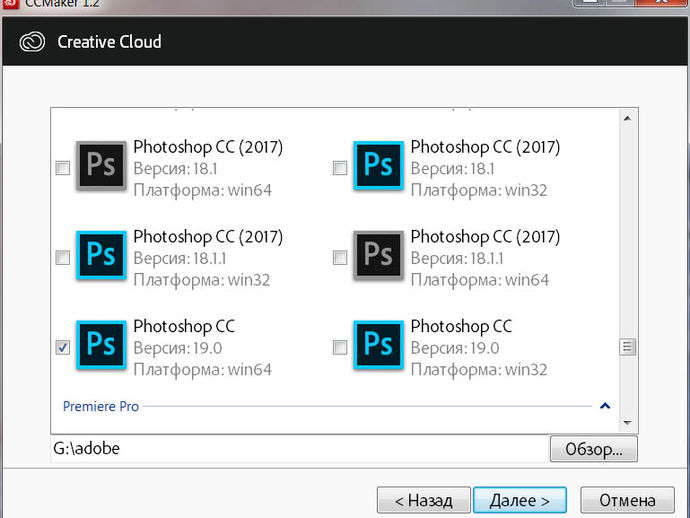Proceed with the Далее > button

point(520,500)
